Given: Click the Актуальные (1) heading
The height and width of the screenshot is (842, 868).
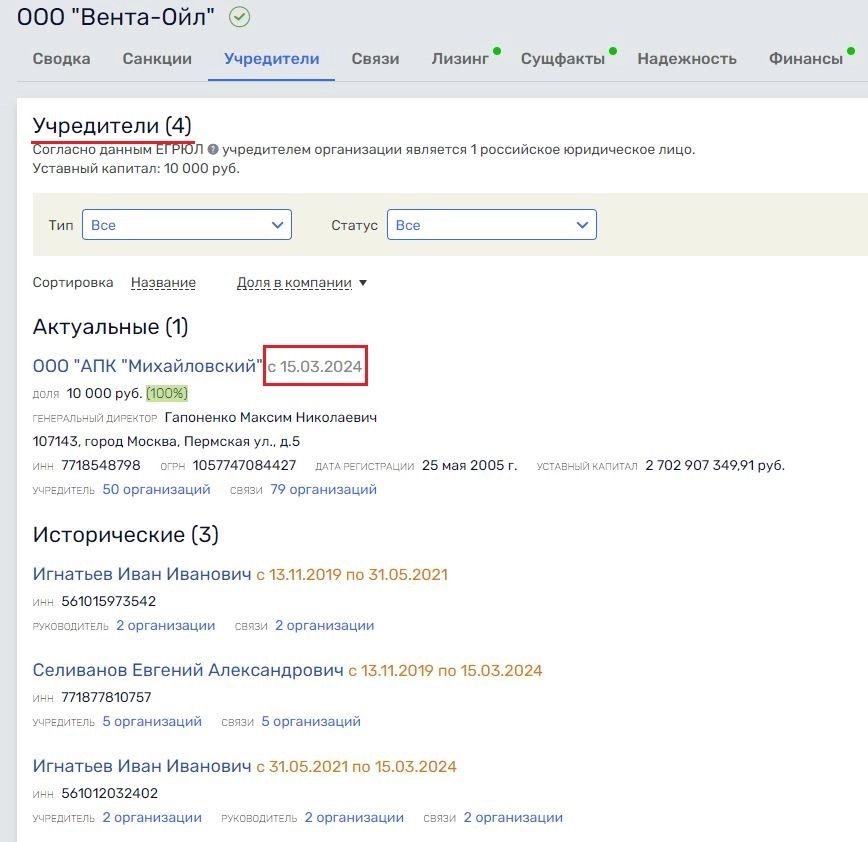Looking at the screenshot, I should click(x=110, y=327).
